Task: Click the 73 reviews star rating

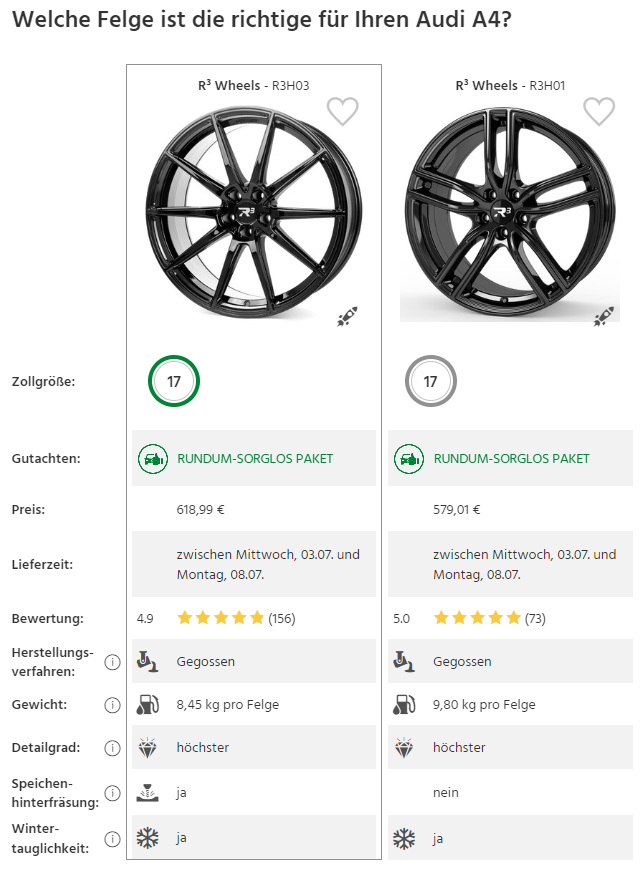Action: click(x=477, y=618)
